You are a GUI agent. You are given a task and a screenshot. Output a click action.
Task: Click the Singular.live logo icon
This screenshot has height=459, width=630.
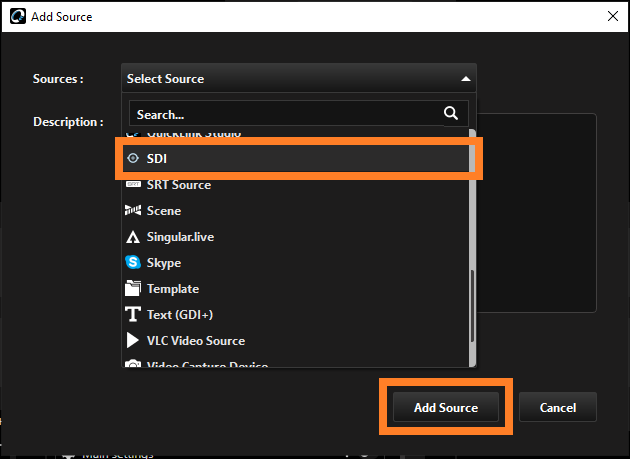click(x=133, y=237)
